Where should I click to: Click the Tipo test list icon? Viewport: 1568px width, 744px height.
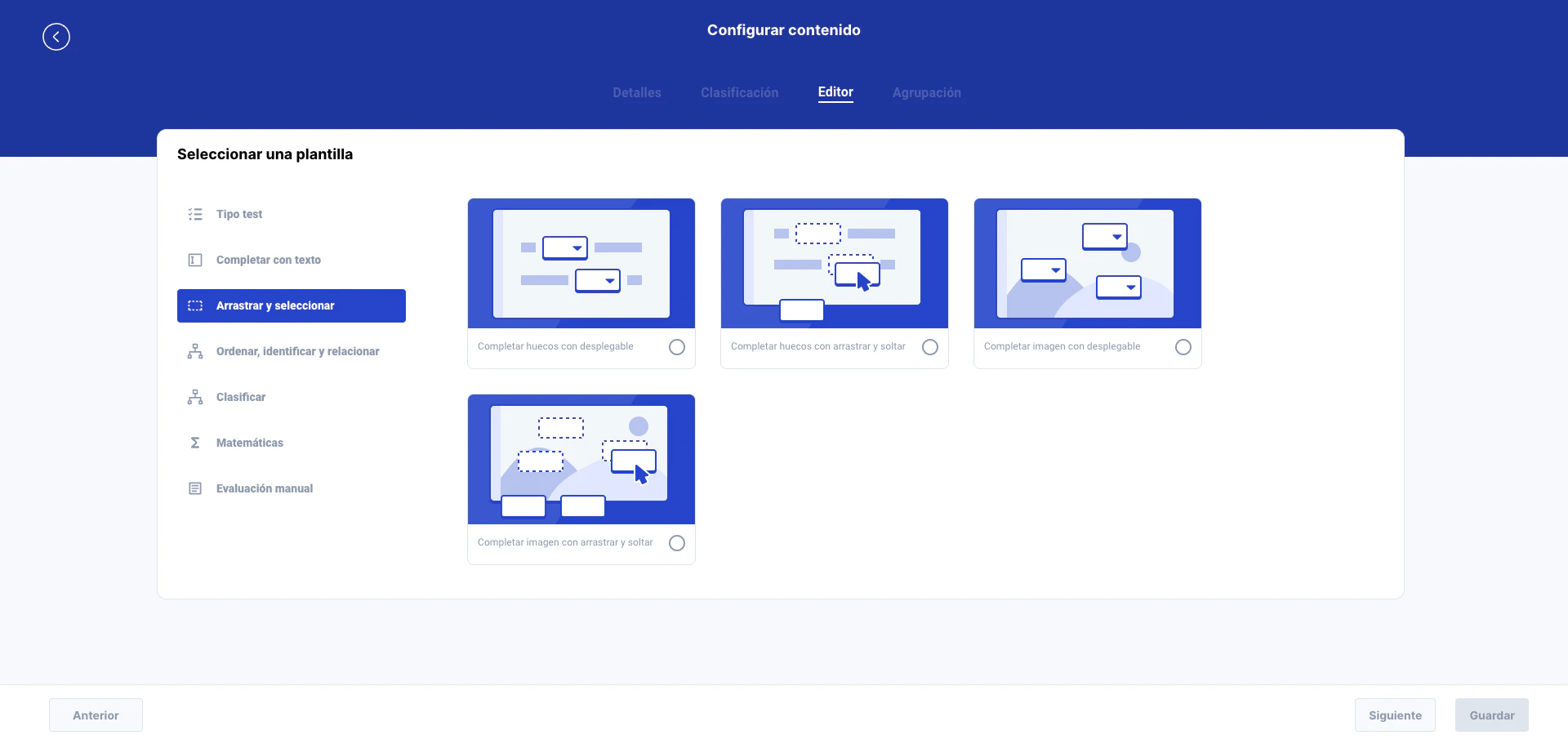[x=195, y=214]
